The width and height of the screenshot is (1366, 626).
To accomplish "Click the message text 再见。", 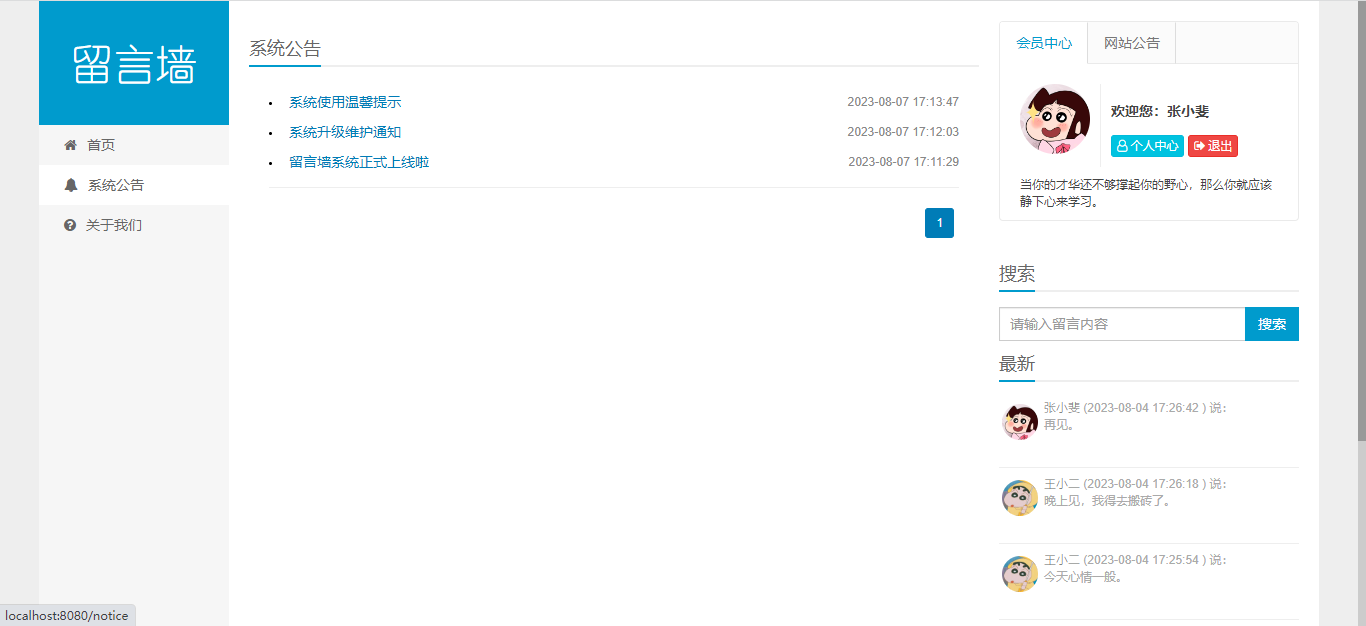I will click(1059, 425).
